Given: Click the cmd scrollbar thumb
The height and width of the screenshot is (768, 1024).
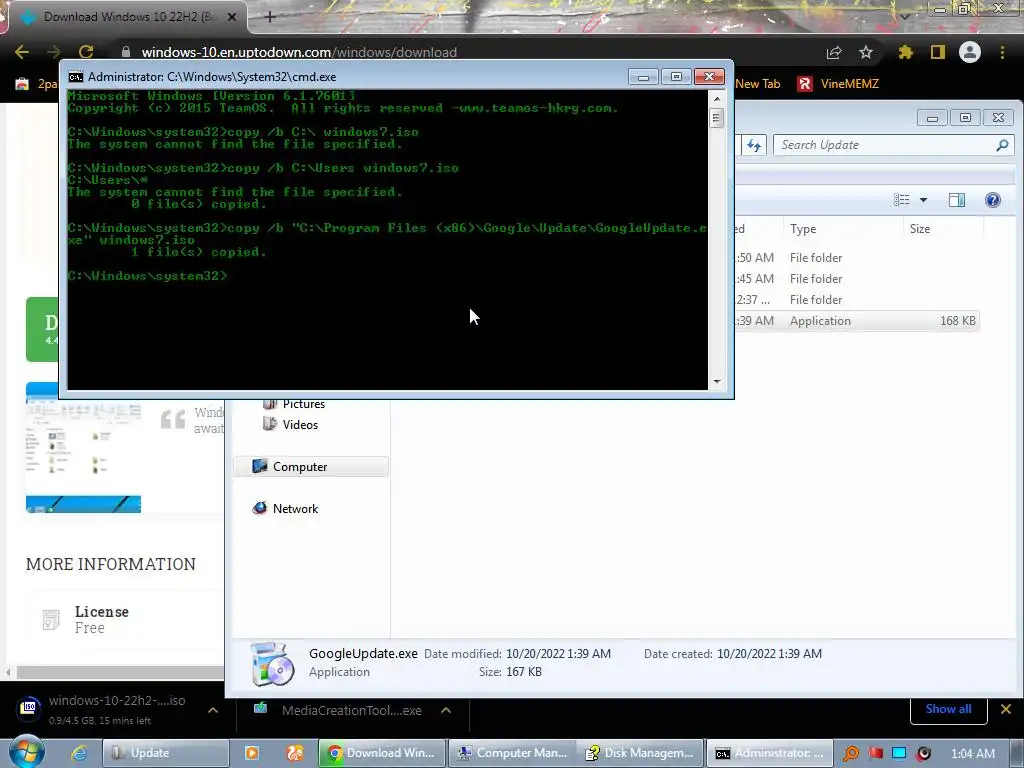Looking at the screenshot, I should [717, 118].
